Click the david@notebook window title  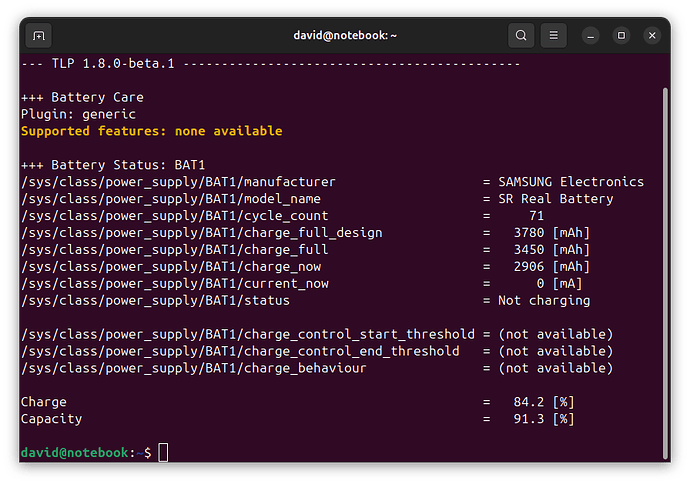coord(345,35)
